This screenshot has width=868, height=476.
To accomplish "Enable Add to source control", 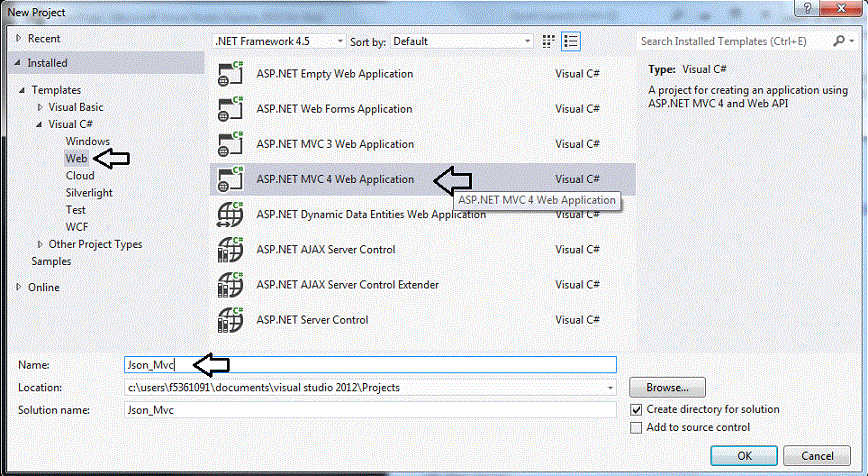I will click(636, 428).
